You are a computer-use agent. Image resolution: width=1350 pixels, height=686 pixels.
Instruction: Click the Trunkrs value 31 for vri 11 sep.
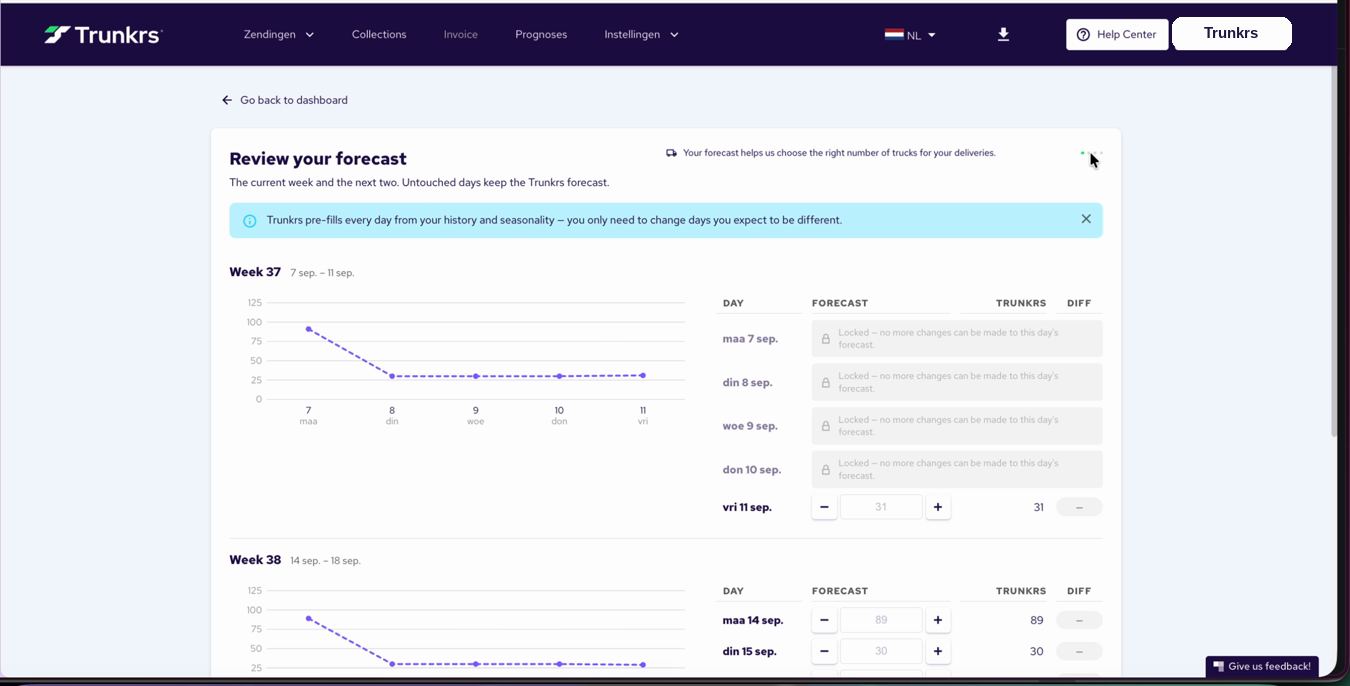pos(1038,508)
